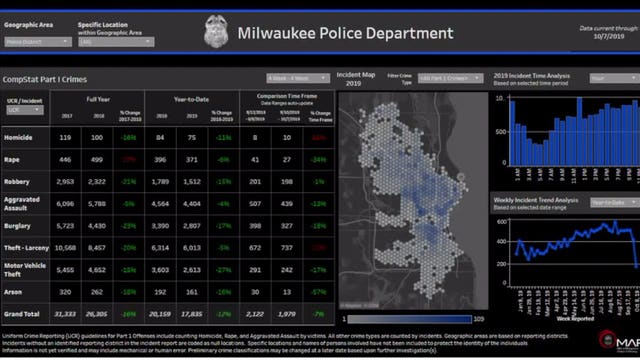The height and width of the screenshot is (360, 640).
Task: Click the Motor Vehicle Theft 2017 value 5,455
Action: coord(65,270)
